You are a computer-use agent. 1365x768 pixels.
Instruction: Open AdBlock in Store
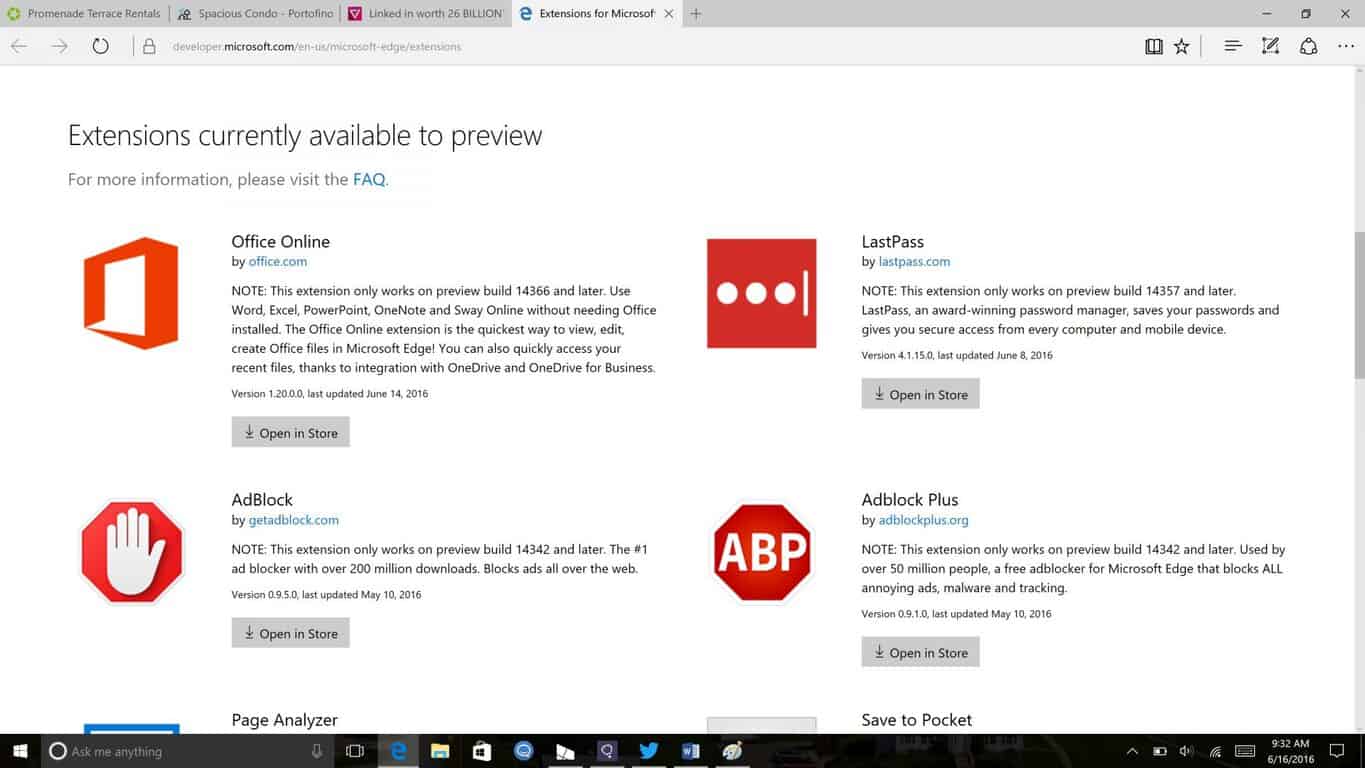[x=290, y=633]
